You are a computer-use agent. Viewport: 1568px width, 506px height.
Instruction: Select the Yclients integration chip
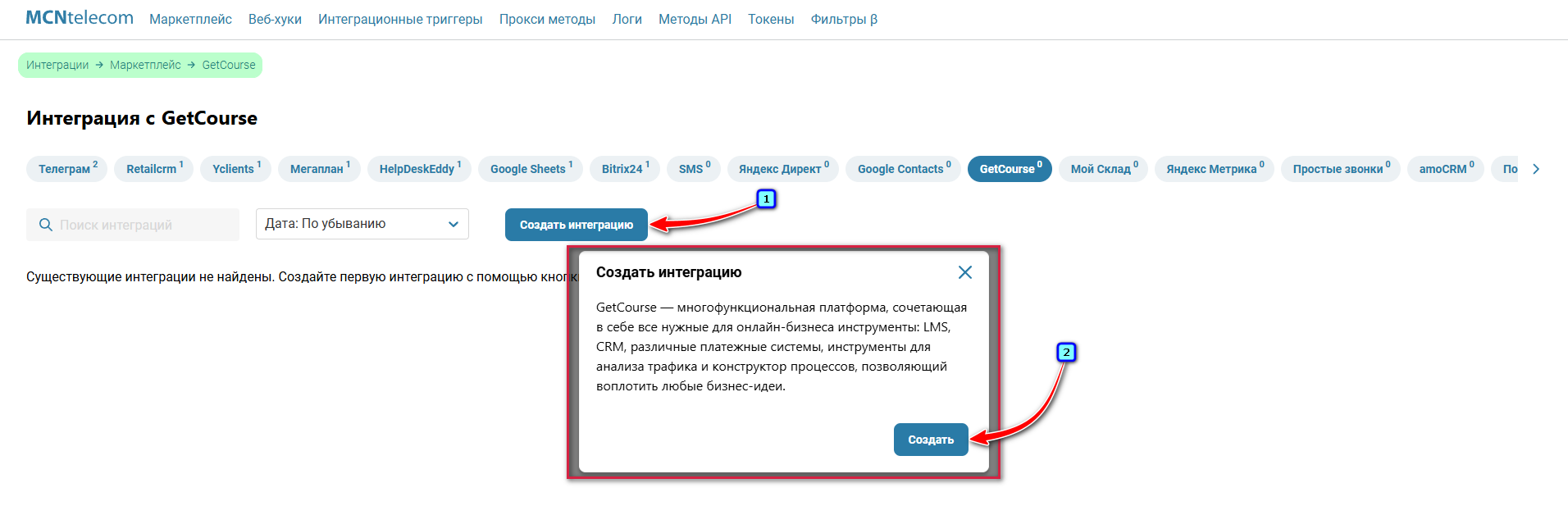point(236,169)
